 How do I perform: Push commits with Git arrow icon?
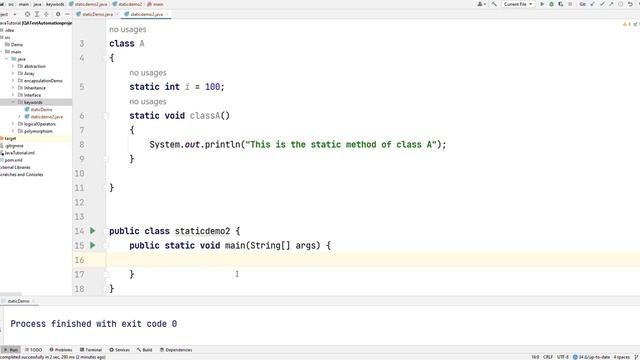pos(611,4)
